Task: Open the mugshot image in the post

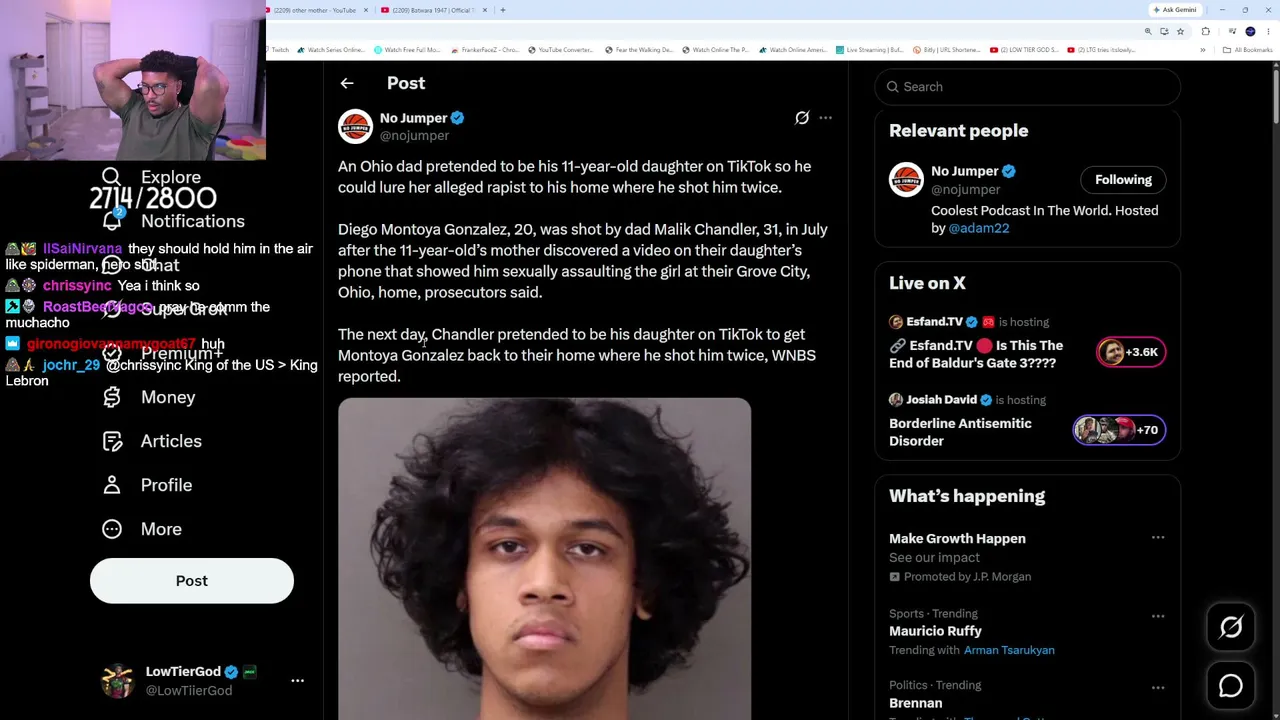Action: [x=544, y=559]
